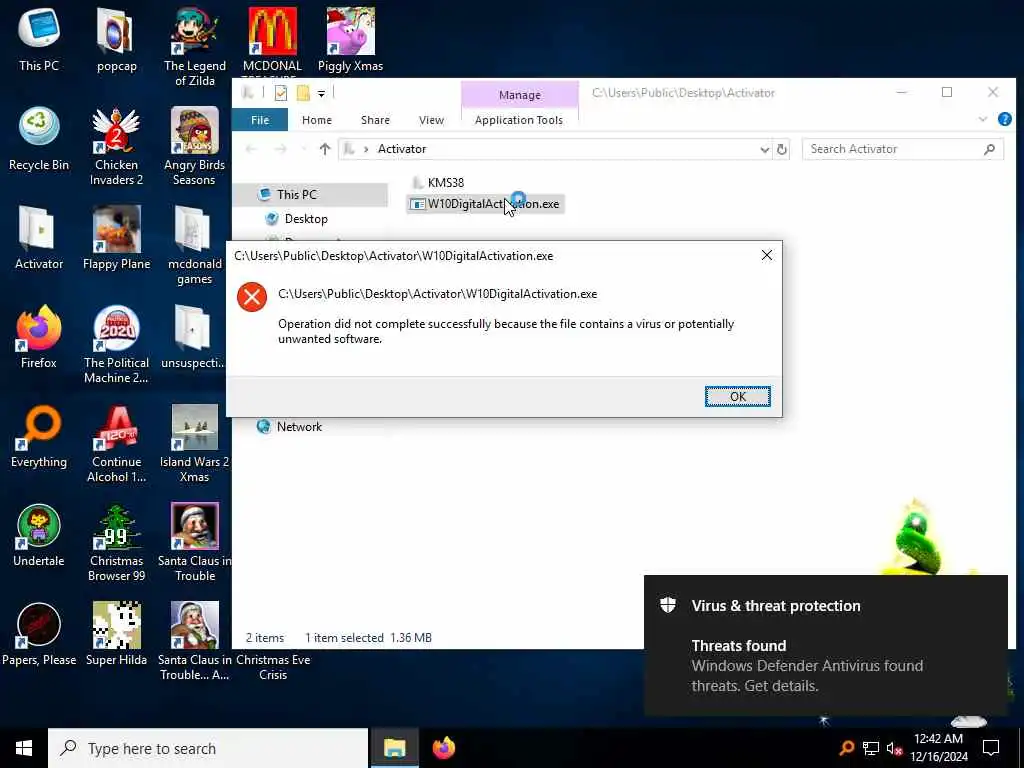The image size is (1024, 768).
Task: Switch to the View ribbon tab
Action: coord(431,120)
